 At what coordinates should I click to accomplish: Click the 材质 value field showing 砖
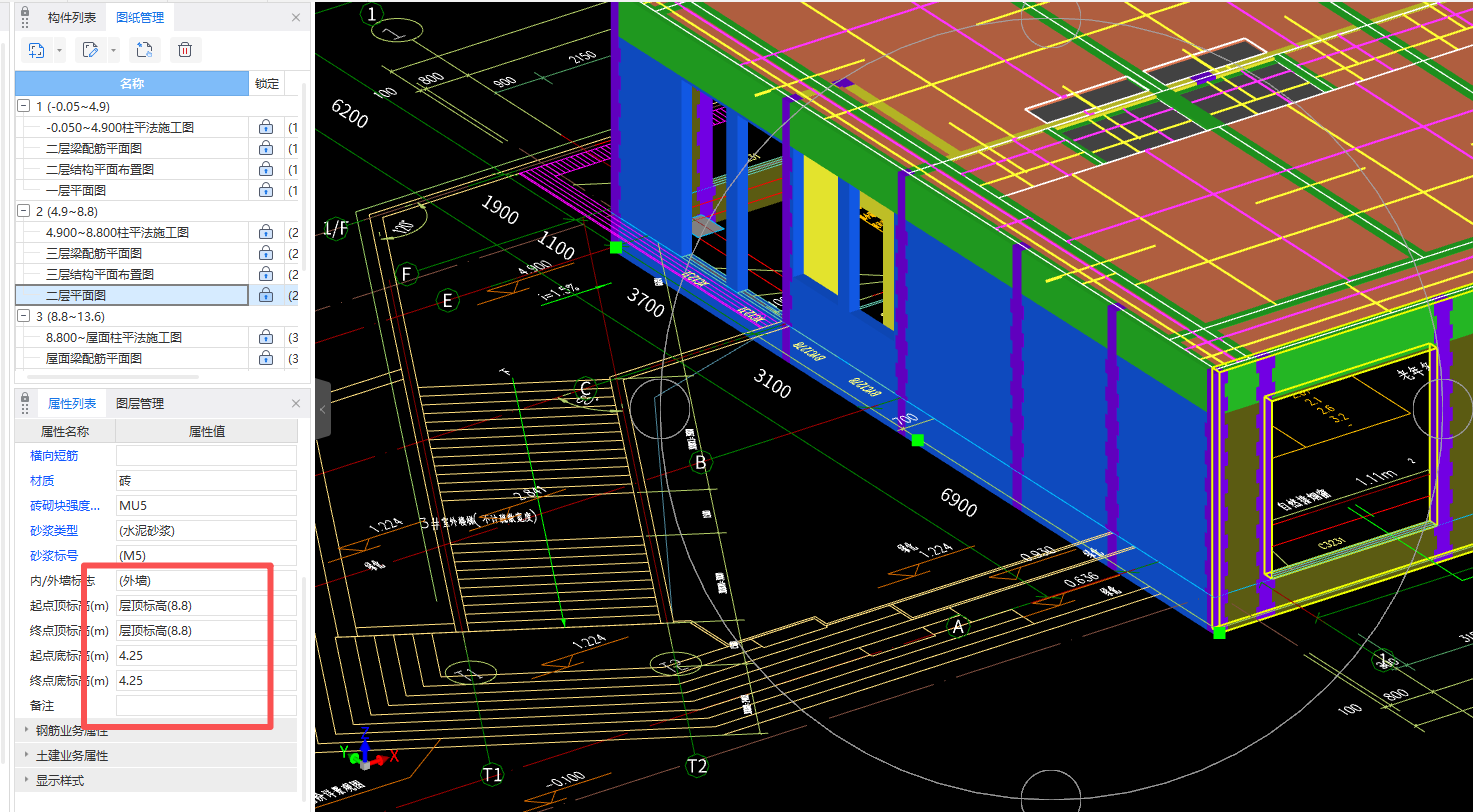[x=207, y=480]
